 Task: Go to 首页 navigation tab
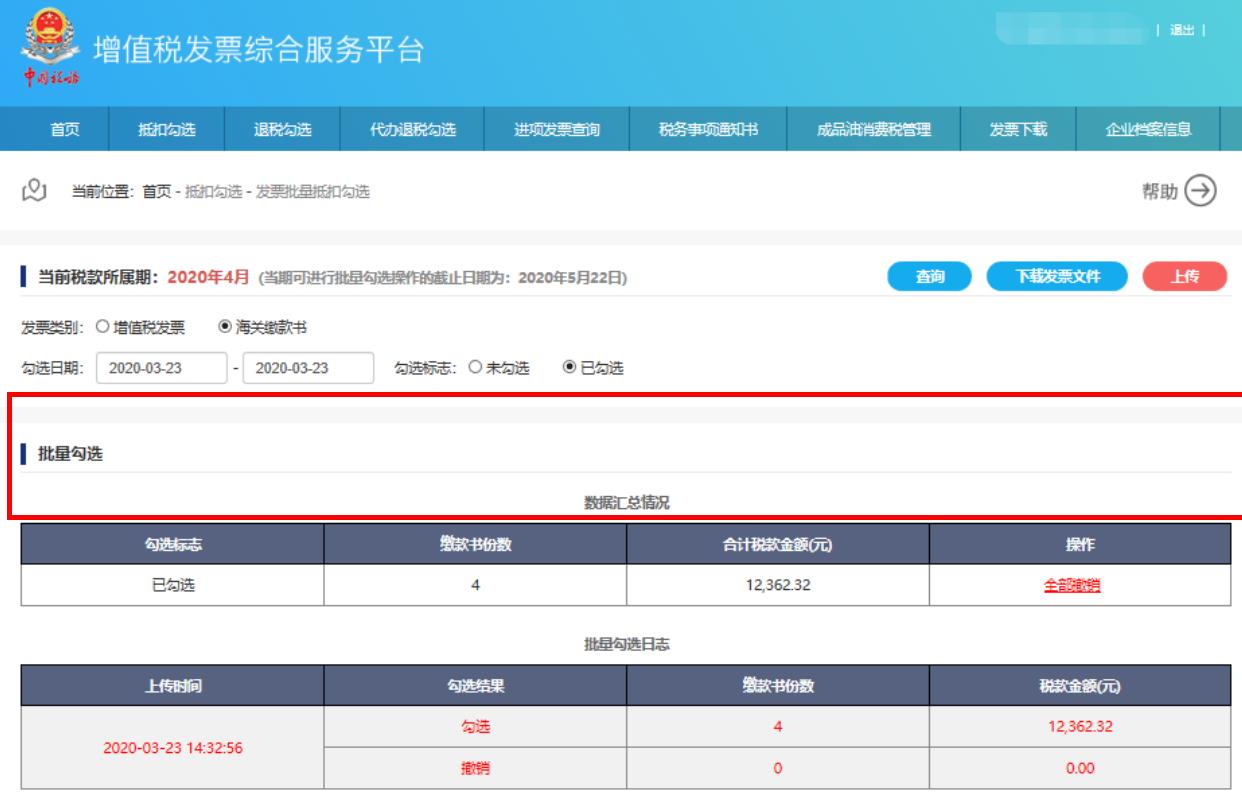pyautogui.click(x=65, y=126)
